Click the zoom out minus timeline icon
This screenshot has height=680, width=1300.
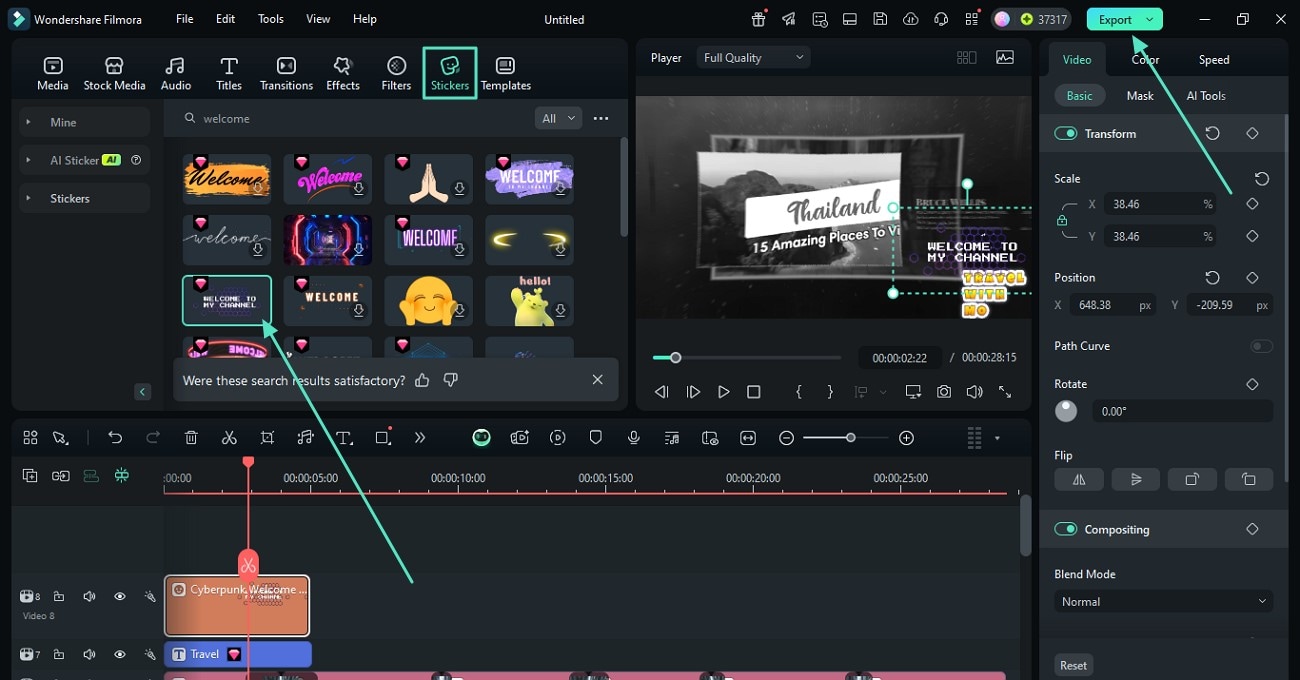pos(787,438)
